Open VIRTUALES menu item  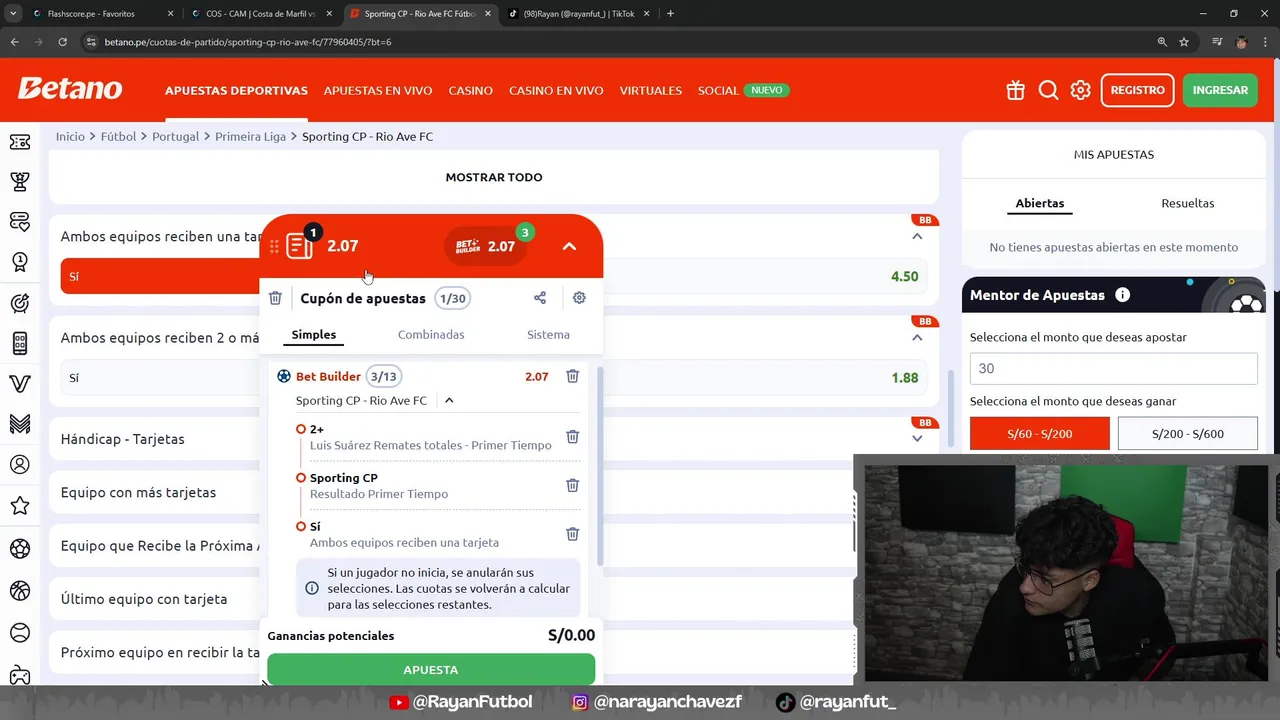650,90
